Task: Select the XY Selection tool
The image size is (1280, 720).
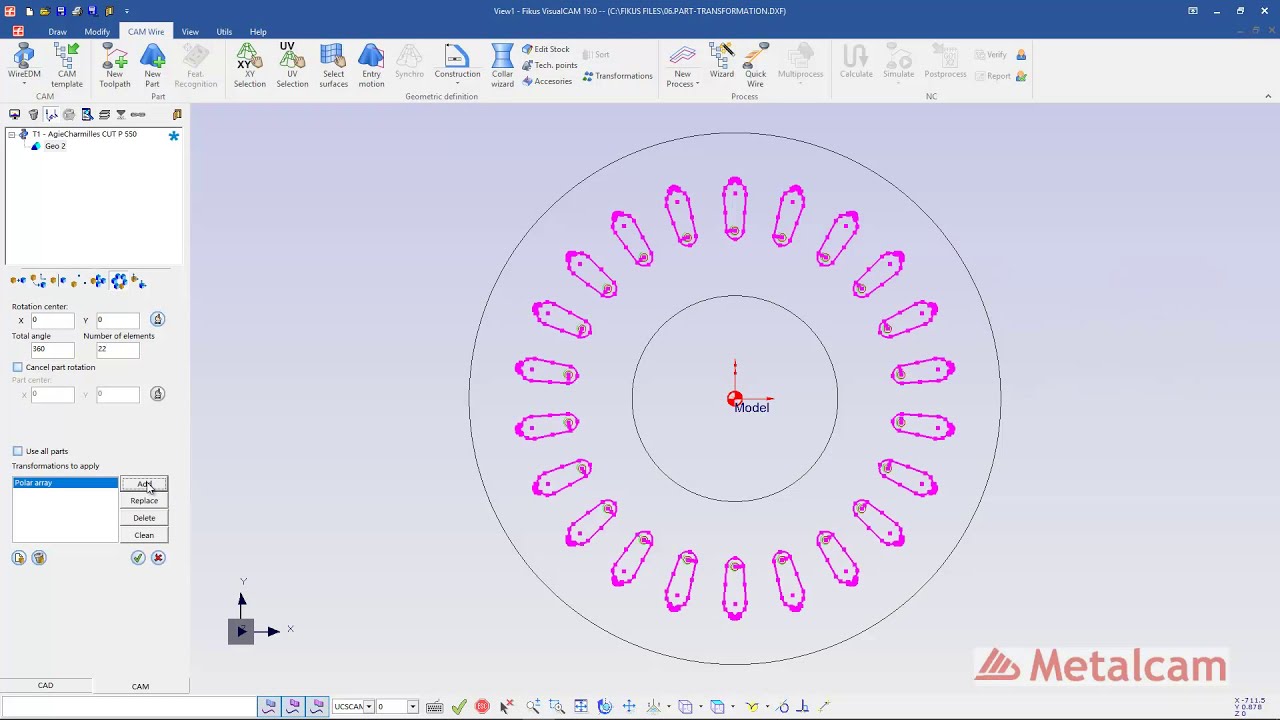Action: tap(249, 65)
